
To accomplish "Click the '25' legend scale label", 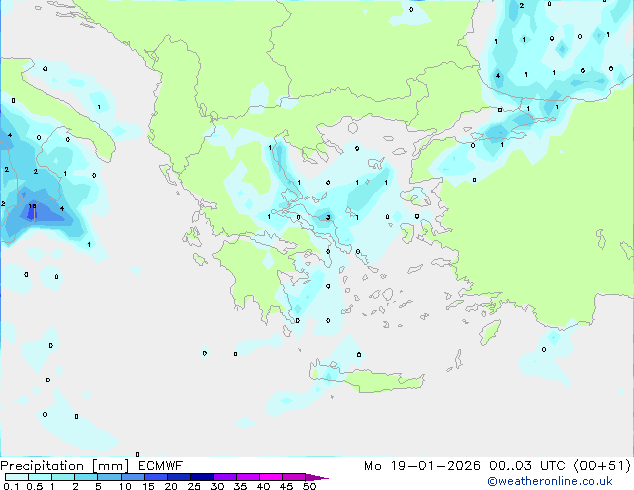I will coord(194,486).
